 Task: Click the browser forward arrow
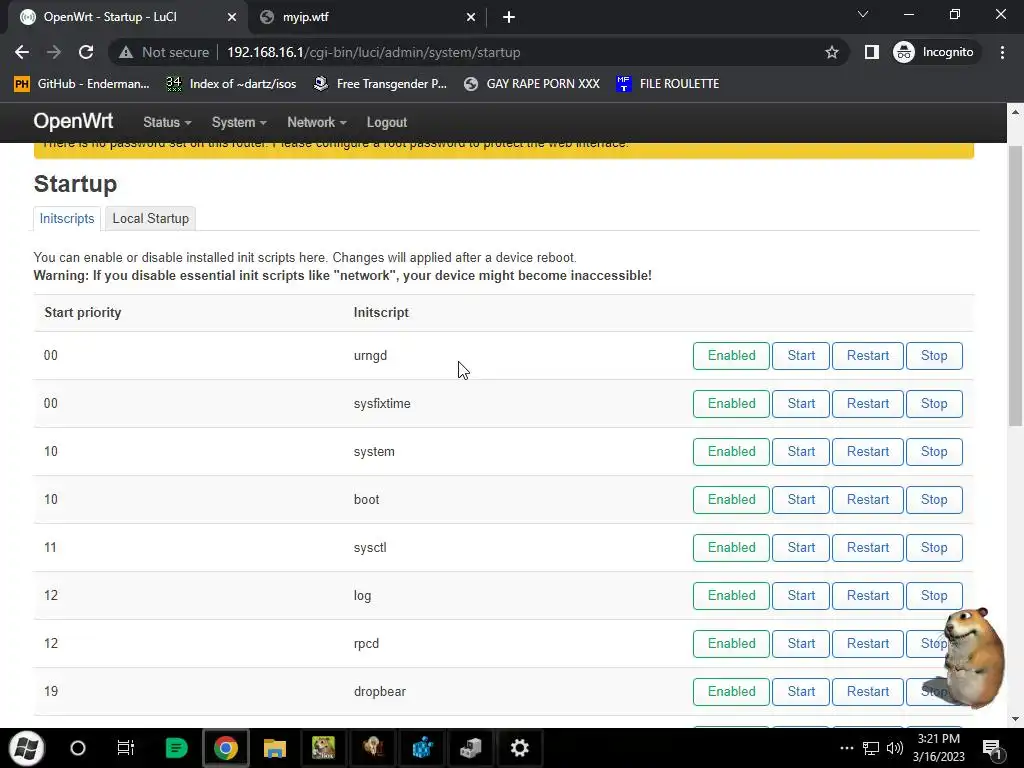(x=54, y=52)
